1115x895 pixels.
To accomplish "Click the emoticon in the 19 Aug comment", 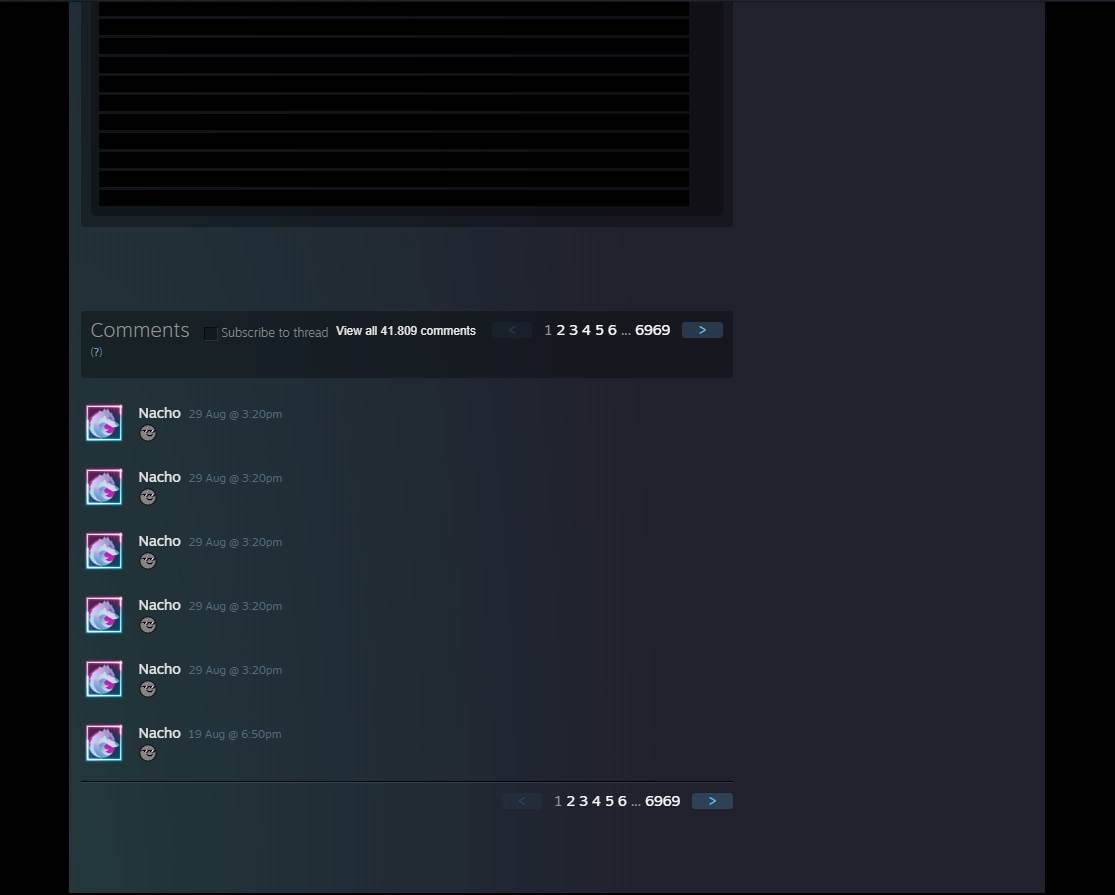I will click(x=148, y=752).
